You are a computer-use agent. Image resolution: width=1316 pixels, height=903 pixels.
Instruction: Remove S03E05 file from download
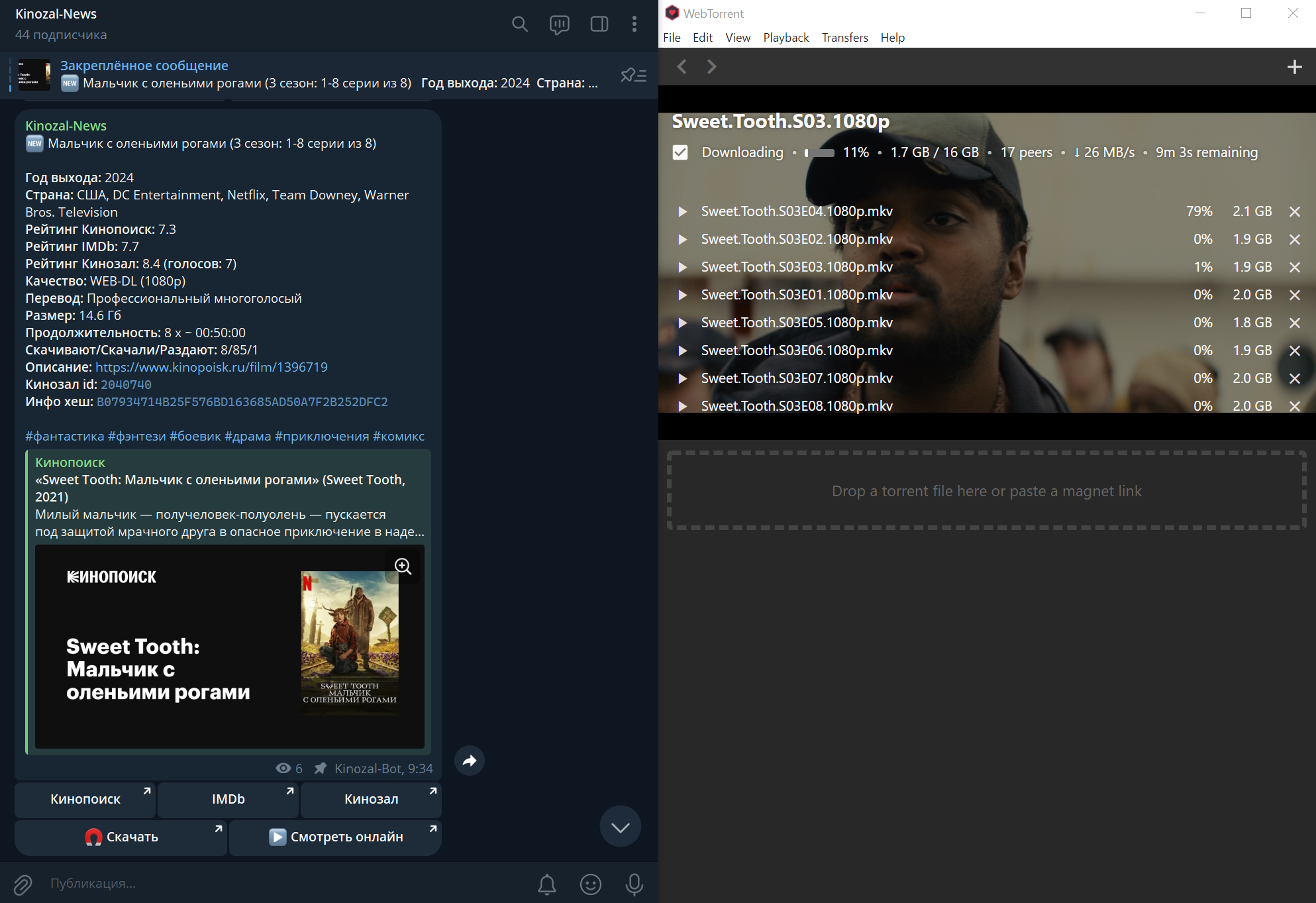coord(1295,323)
